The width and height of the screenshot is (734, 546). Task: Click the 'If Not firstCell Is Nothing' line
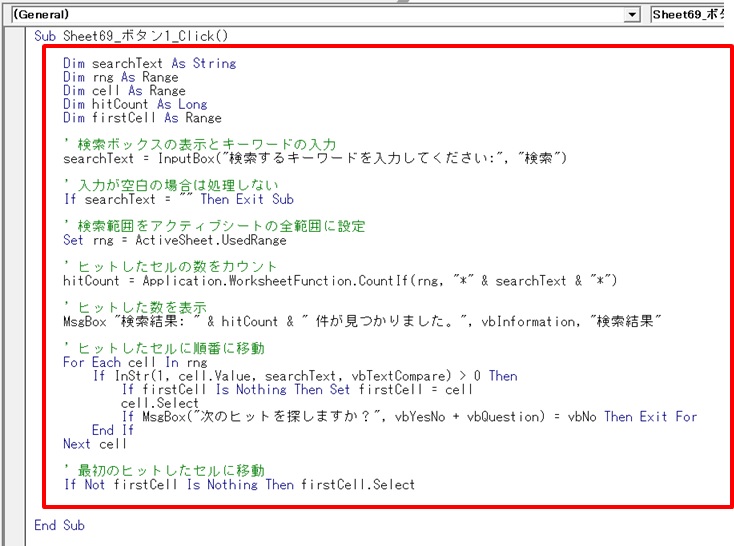coord(240,484)
